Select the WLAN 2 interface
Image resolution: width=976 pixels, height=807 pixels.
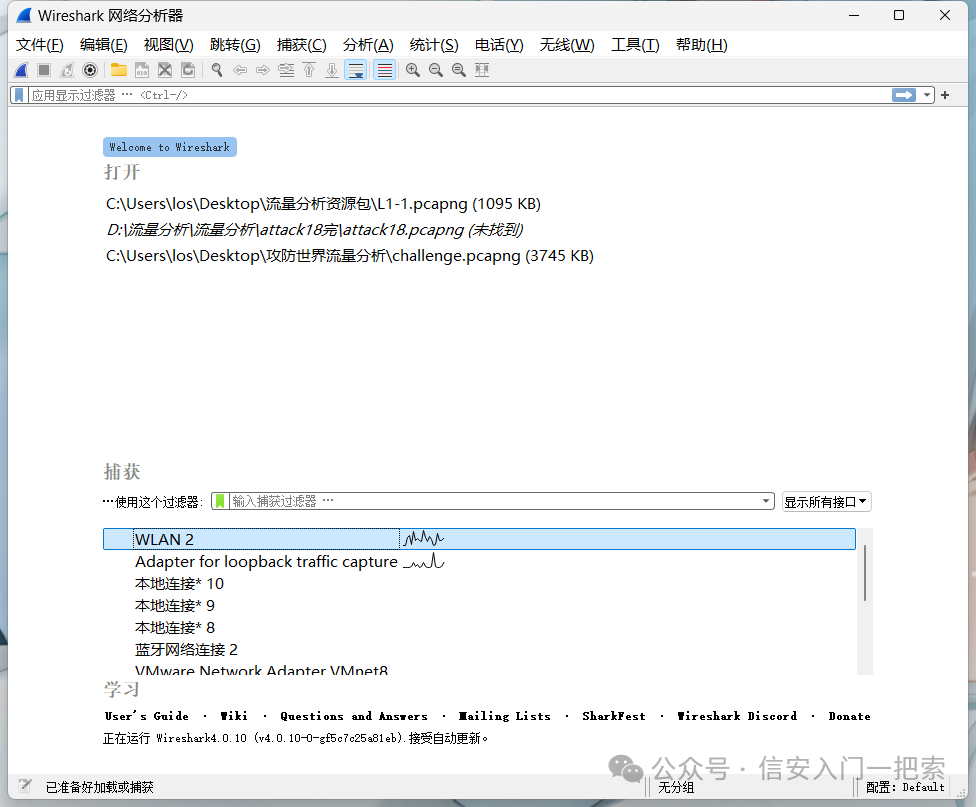479,539
